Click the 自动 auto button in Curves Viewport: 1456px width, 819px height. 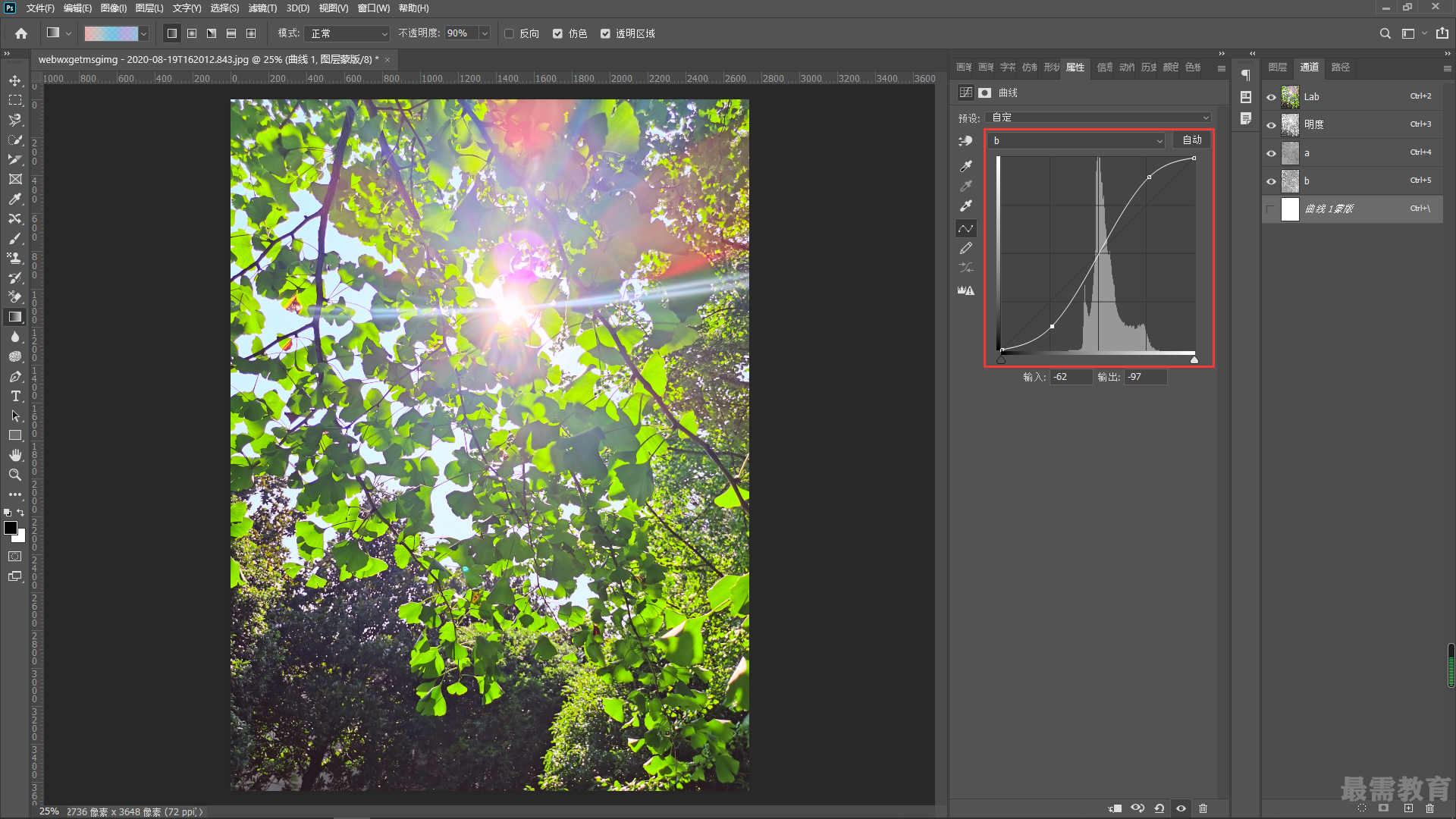1192,140
